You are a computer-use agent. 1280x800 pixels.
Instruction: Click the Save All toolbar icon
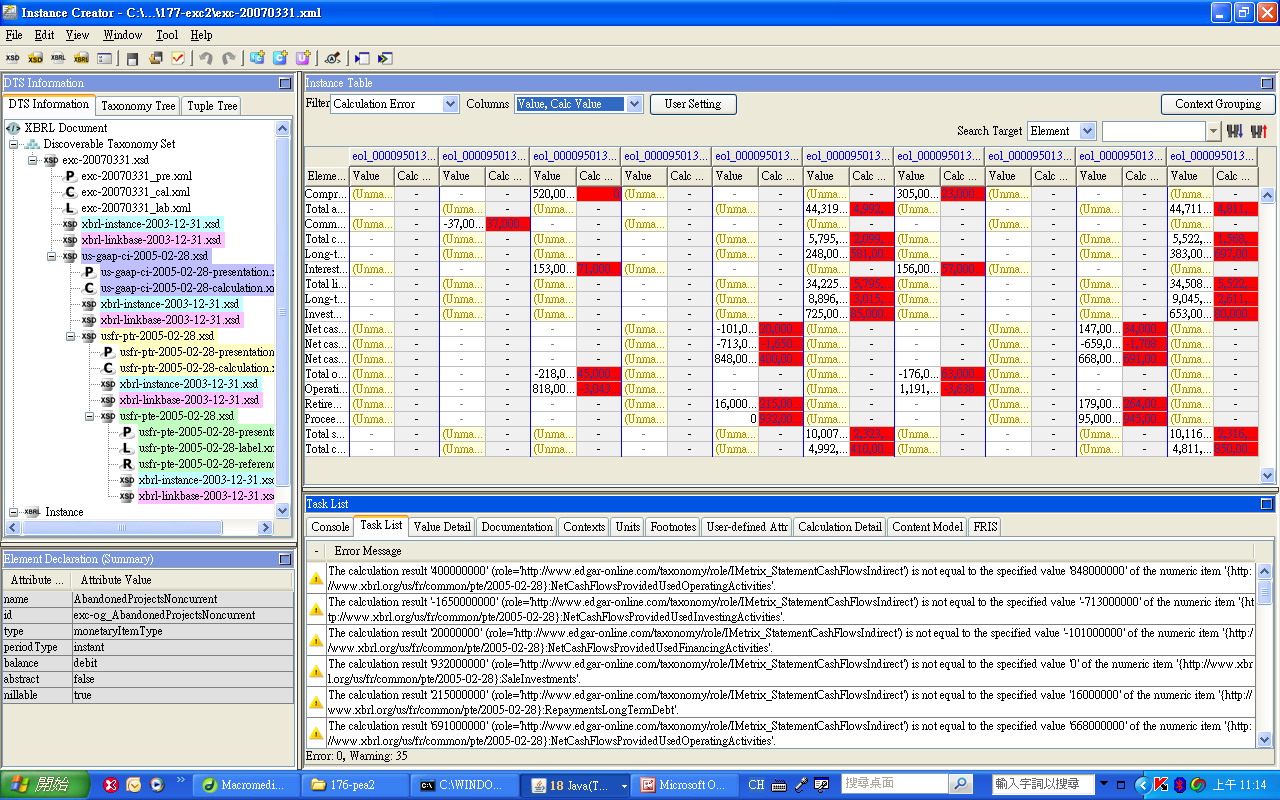[155, 59]
